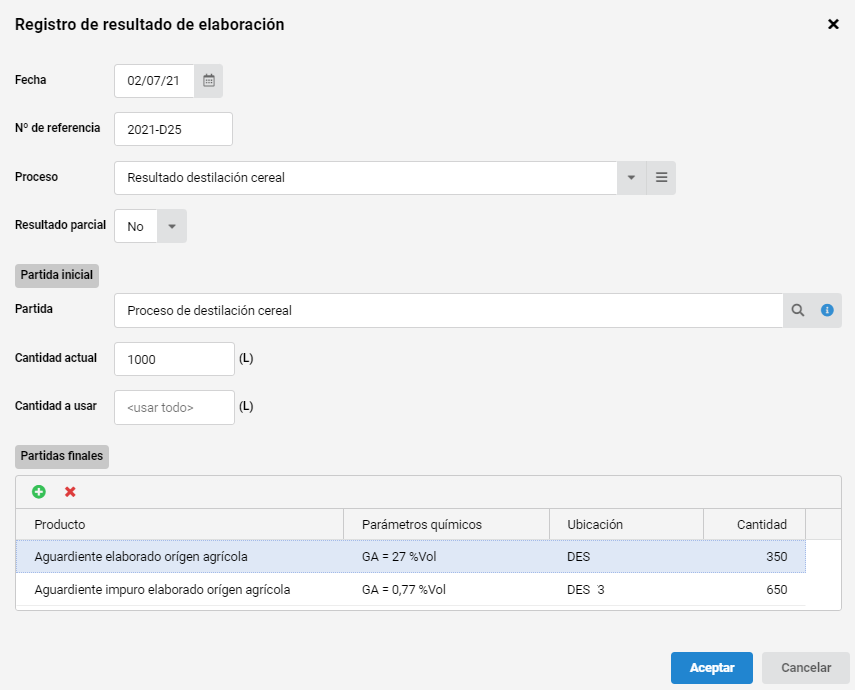Edit the Nº de referencia field
Viewport: 855px width, 690px height.
click(173, 129)
